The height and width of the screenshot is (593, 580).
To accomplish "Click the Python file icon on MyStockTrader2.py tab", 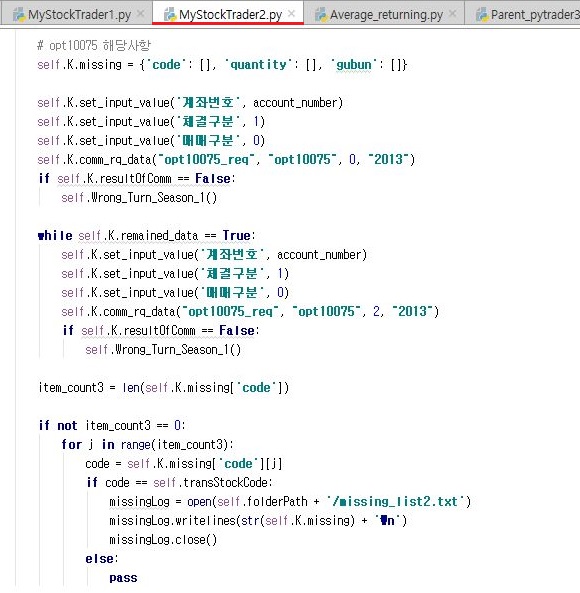I will [x=170, y=14].
